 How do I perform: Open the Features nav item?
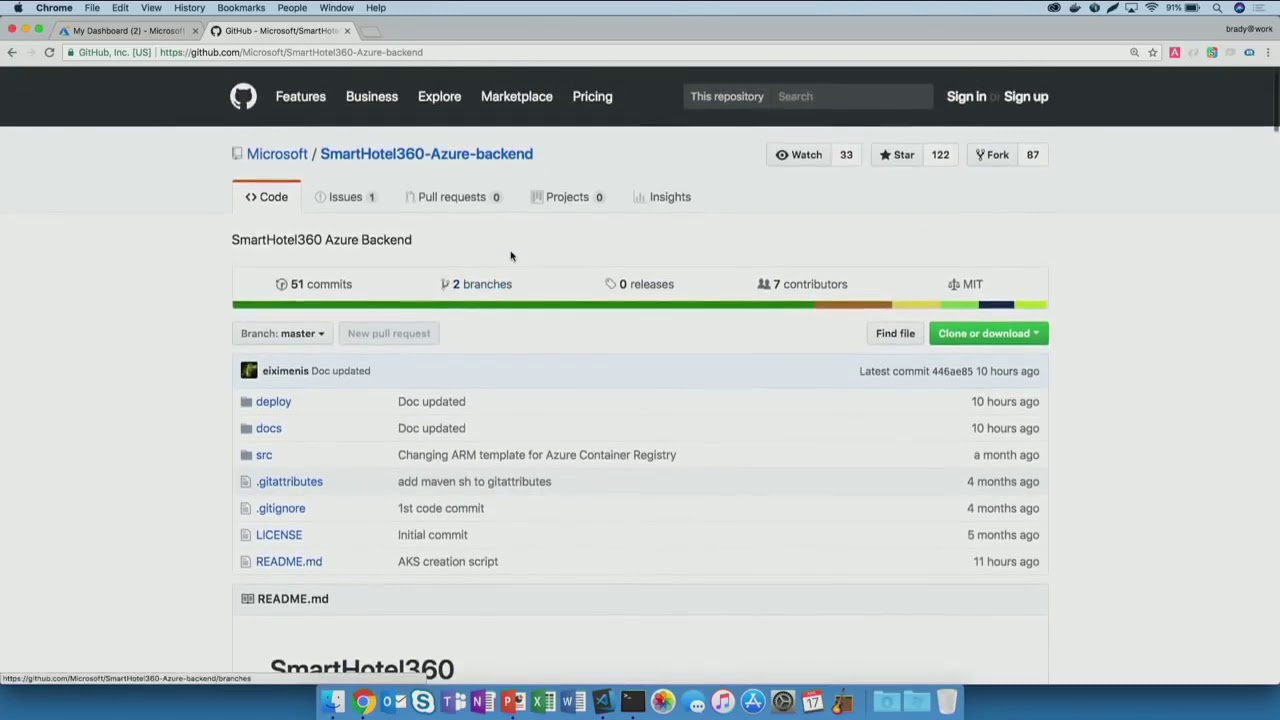pos(301,97)
